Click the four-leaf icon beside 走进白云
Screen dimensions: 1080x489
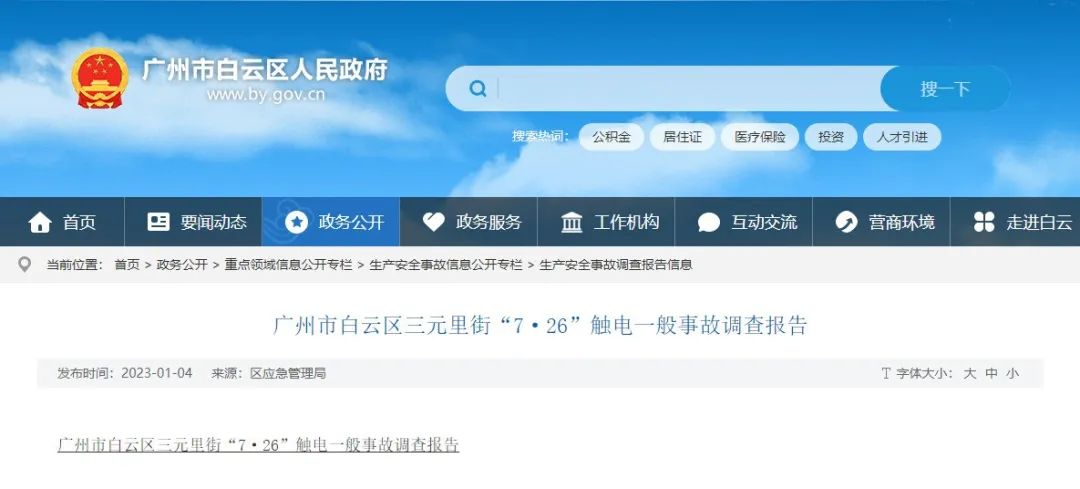(984, 222)
